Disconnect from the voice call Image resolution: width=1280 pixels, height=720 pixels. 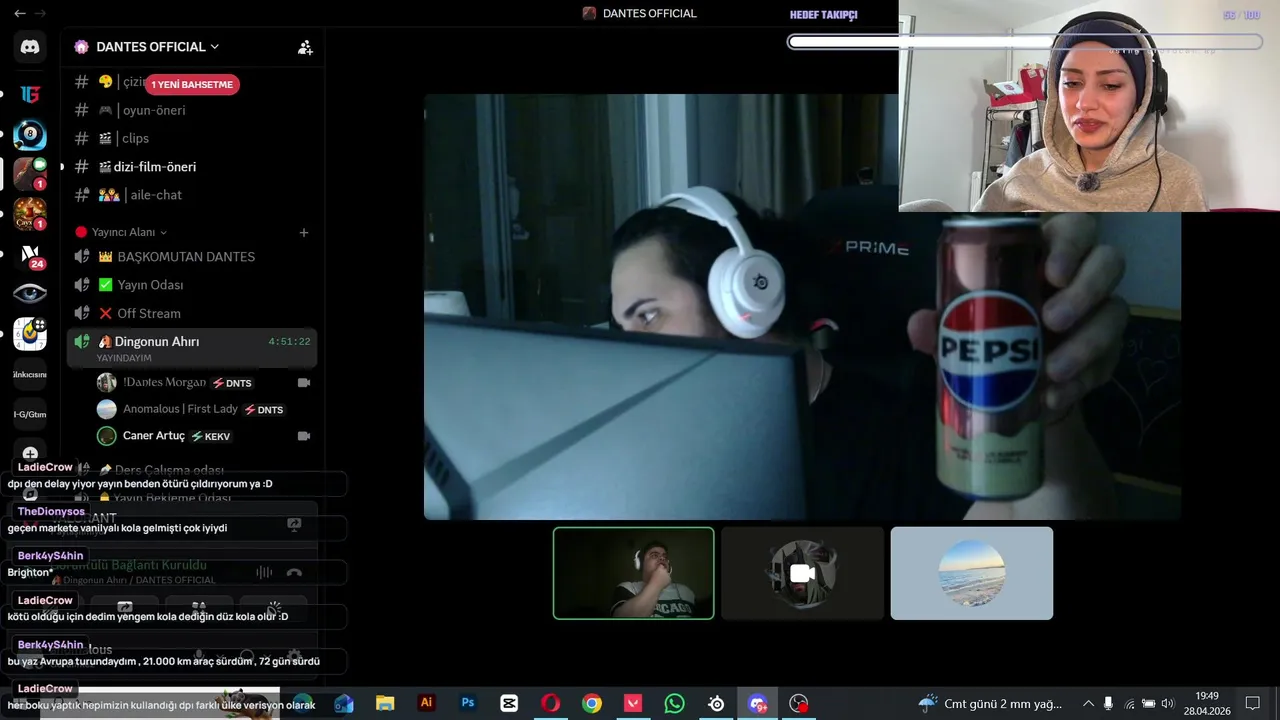click(294, 572)
